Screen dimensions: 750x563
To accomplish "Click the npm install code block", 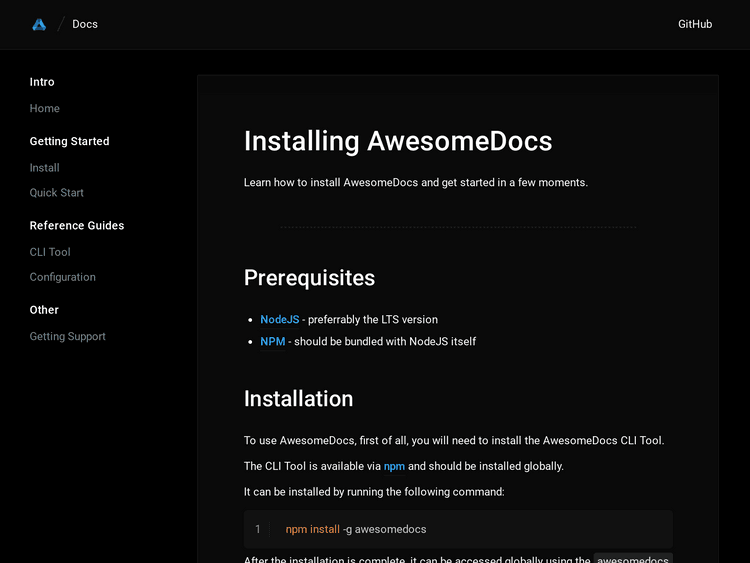I will pyautogui.click(x=458, y=529).
